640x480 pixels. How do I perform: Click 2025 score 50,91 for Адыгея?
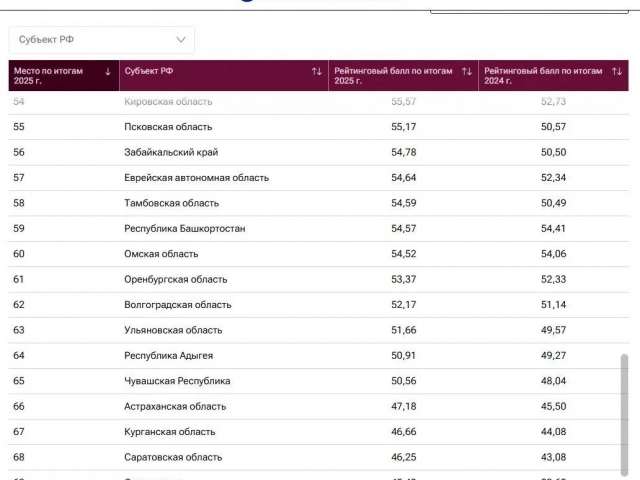[403, 356]
